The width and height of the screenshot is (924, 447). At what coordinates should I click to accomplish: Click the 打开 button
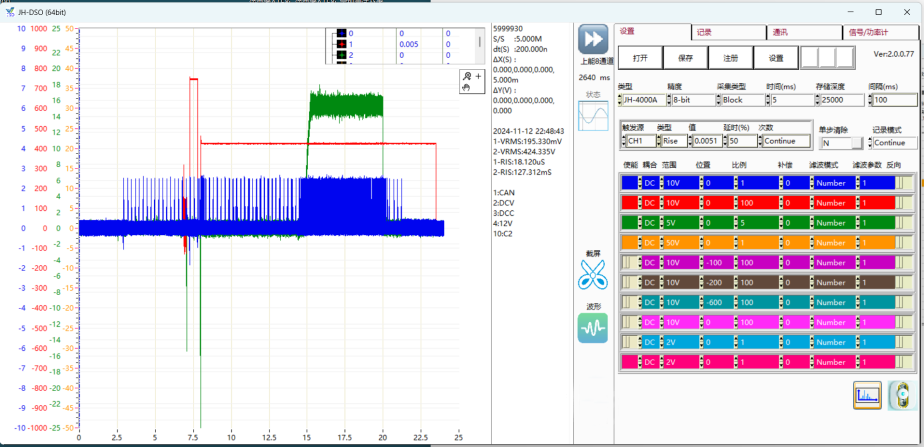(x=640, y=58)
